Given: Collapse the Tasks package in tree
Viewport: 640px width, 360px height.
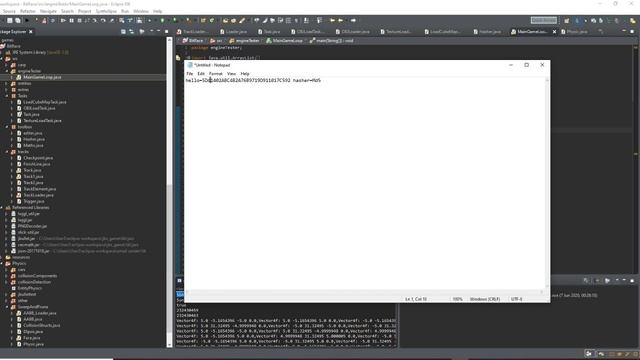Looking at the screenshot, I should point(7,96).
